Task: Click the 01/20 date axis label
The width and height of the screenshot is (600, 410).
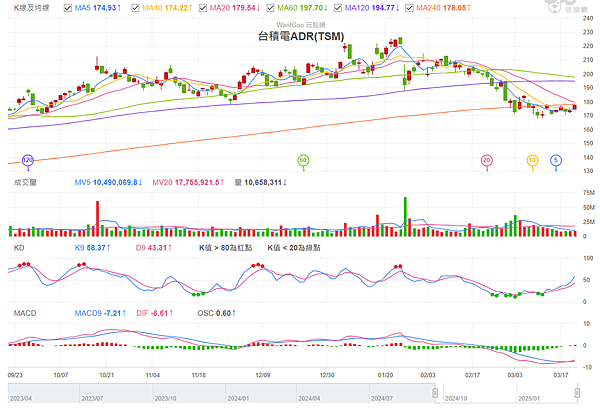Action: (385, 375)
